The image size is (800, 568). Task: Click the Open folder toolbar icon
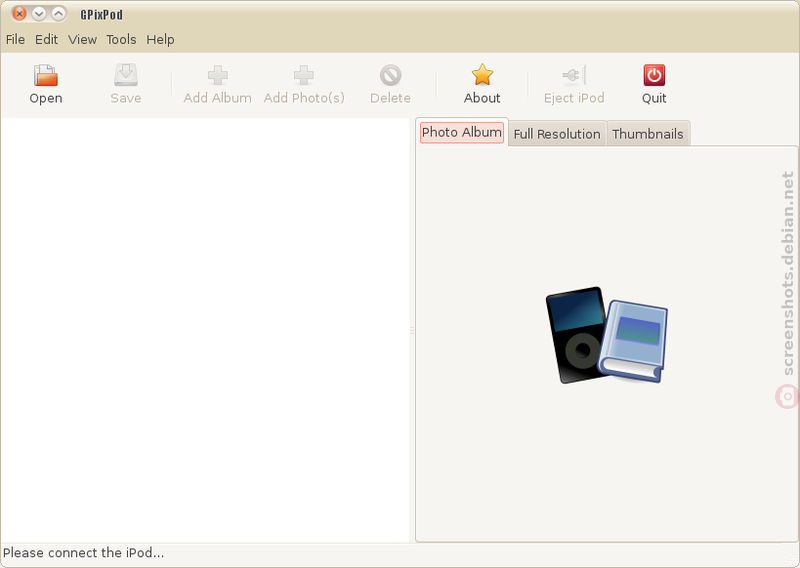tap(46, 75)
